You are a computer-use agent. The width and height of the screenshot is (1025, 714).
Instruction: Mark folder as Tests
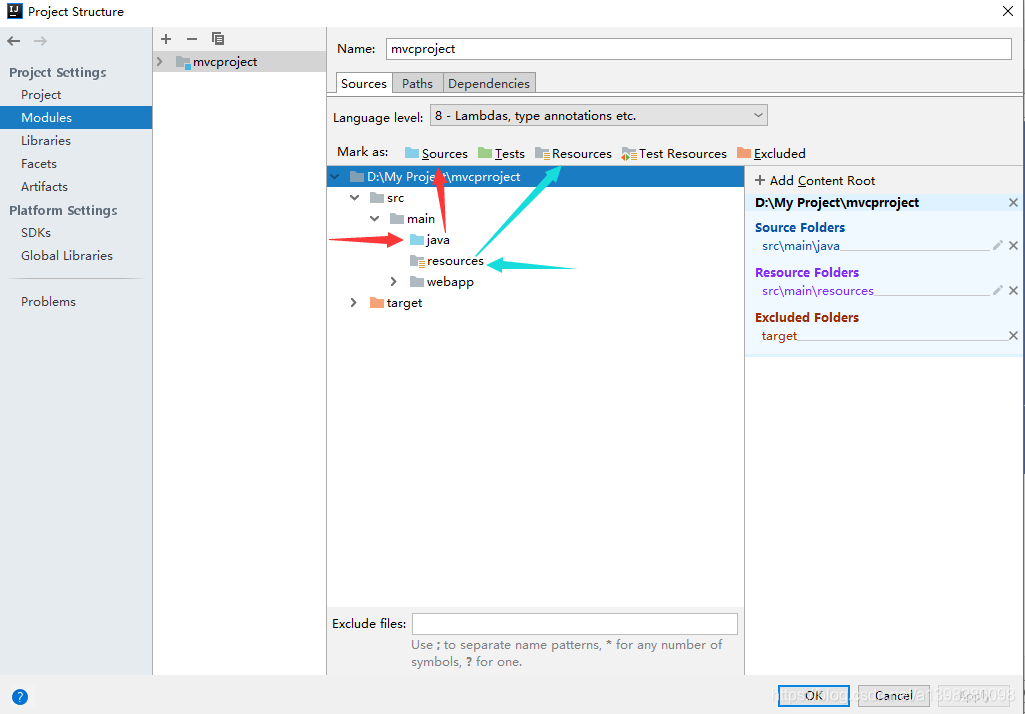click(x=501, y=154)
